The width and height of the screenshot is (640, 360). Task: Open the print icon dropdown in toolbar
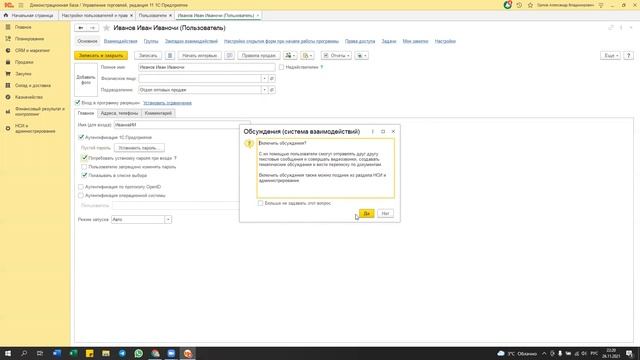(x=361, y=56)
